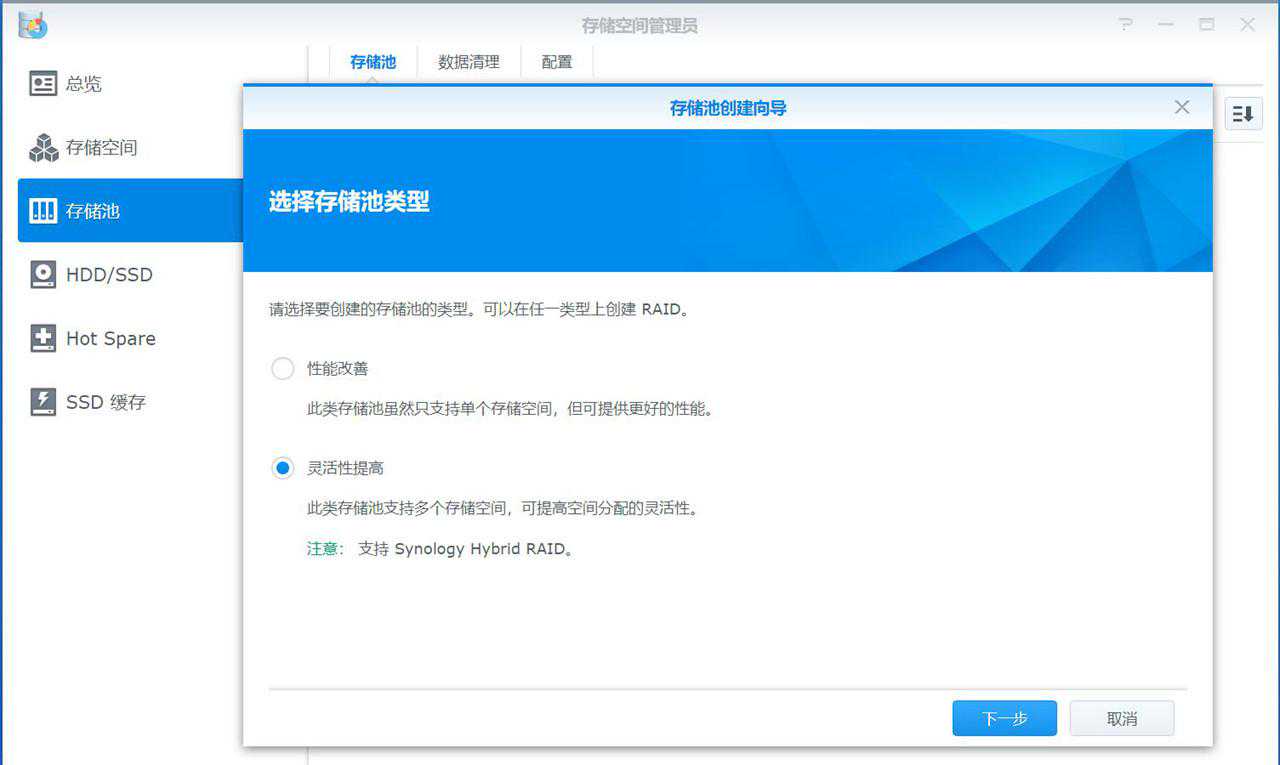Open HDD/SSD in the sidebar
This screenshot has height=765, width=1280.
[x=109, y=275]
